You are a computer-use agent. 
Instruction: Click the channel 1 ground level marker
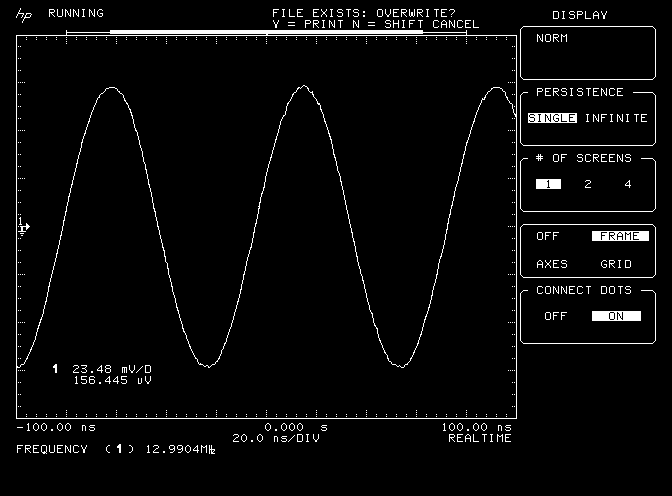point(23,228)
